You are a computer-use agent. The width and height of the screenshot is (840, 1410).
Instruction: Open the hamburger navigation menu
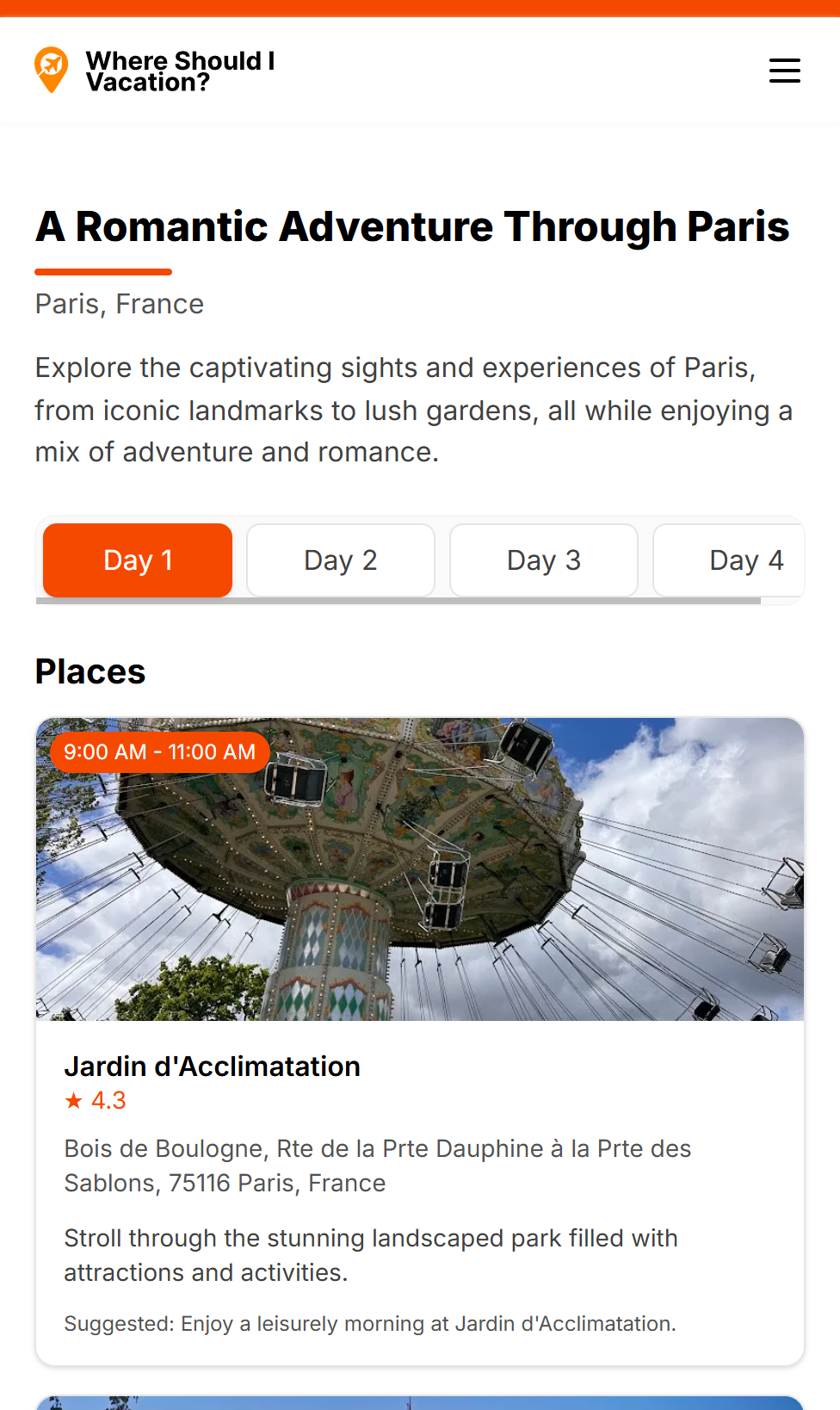click(x=784, y=71)
